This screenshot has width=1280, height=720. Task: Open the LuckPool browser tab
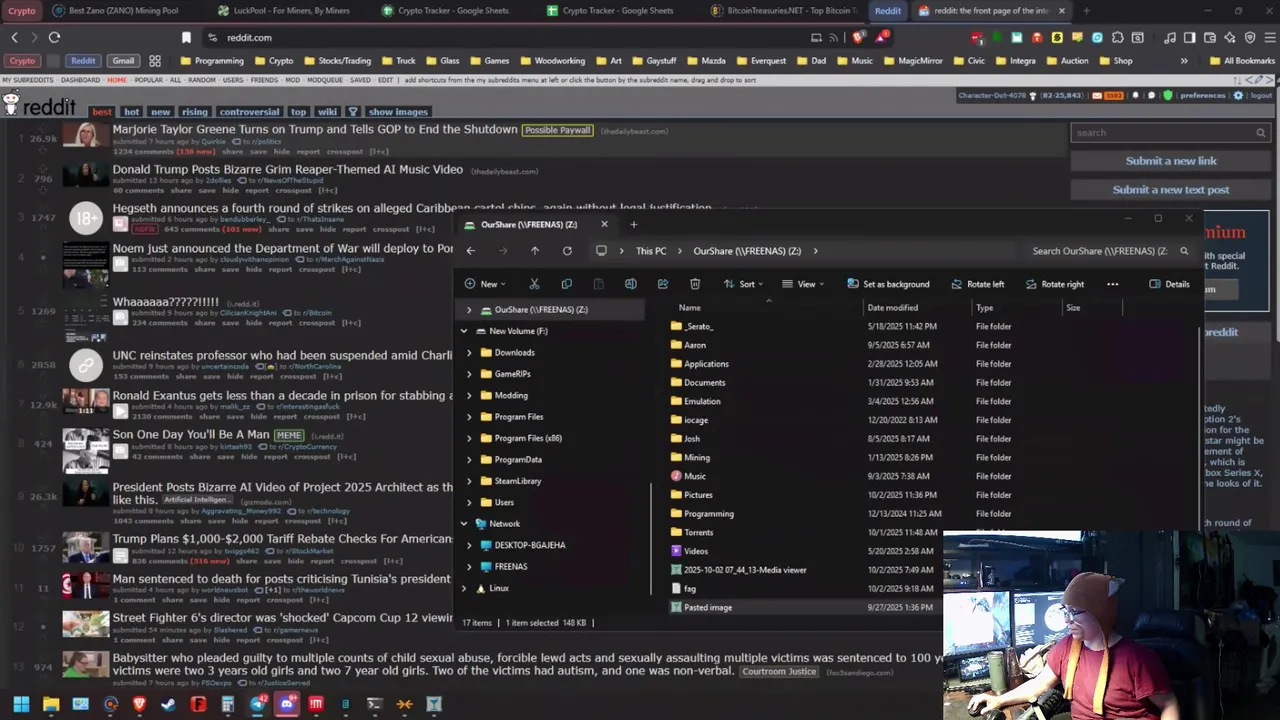(x=292, y=11)
